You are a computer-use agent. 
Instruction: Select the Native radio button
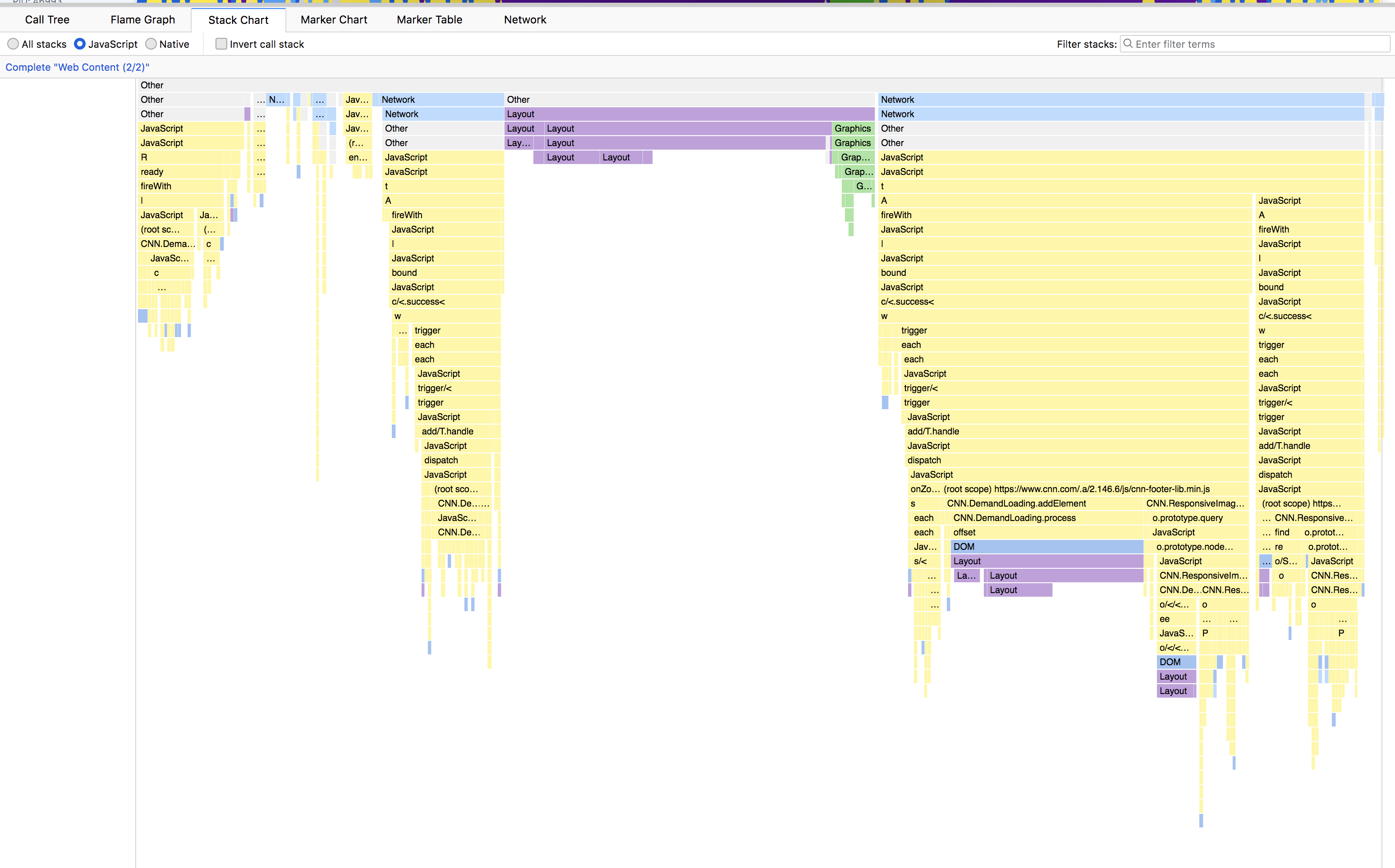pos(151,44)
